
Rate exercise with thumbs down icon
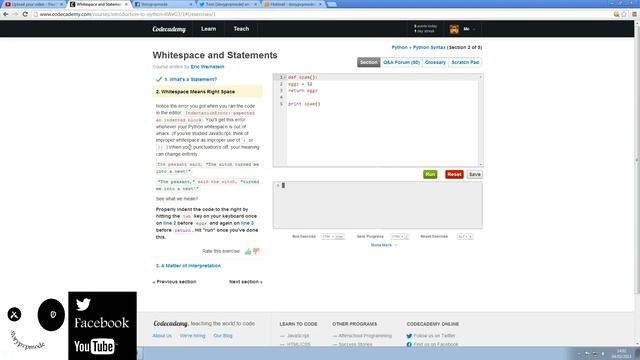256,251
